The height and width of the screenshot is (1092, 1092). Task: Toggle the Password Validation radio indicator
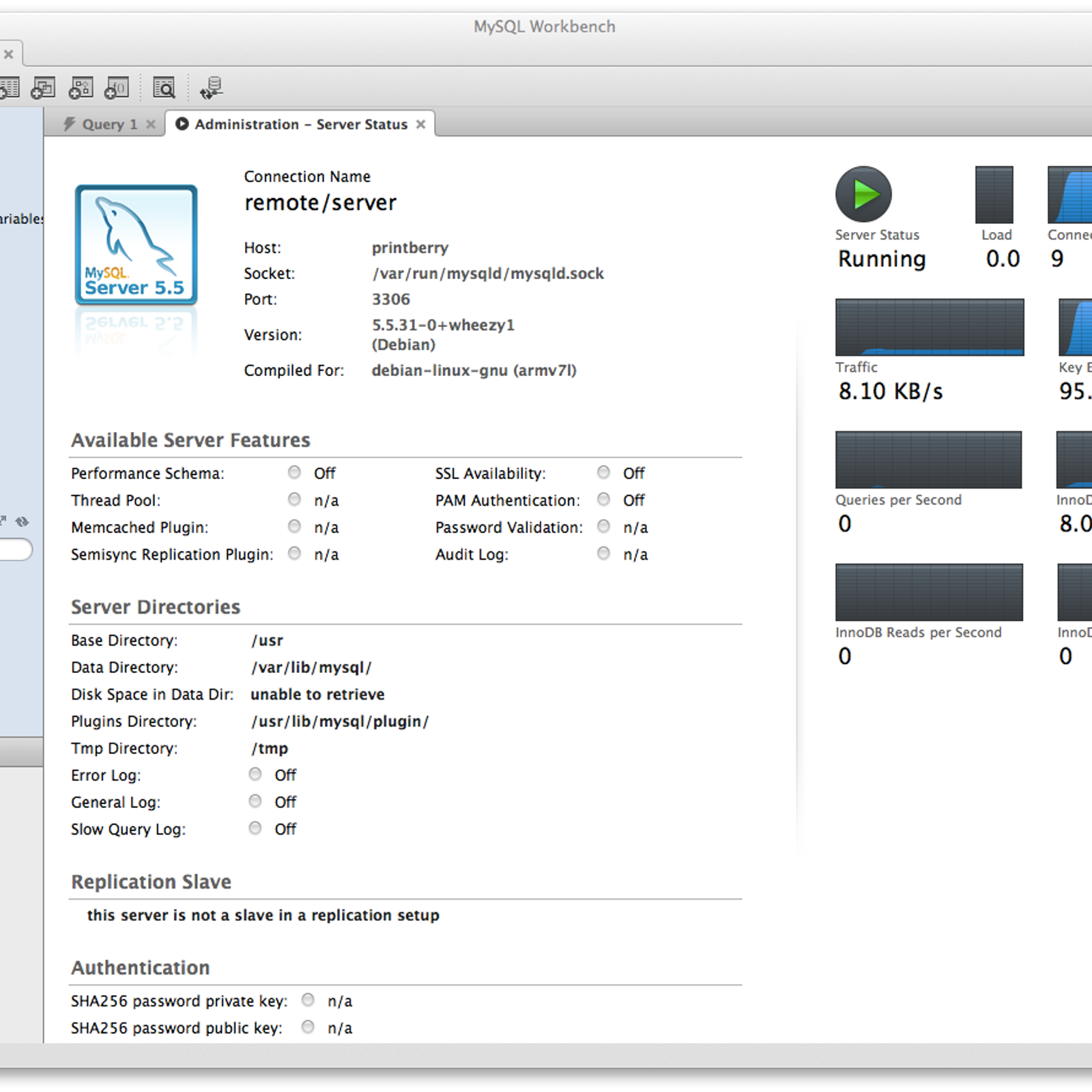coord(603,526)
